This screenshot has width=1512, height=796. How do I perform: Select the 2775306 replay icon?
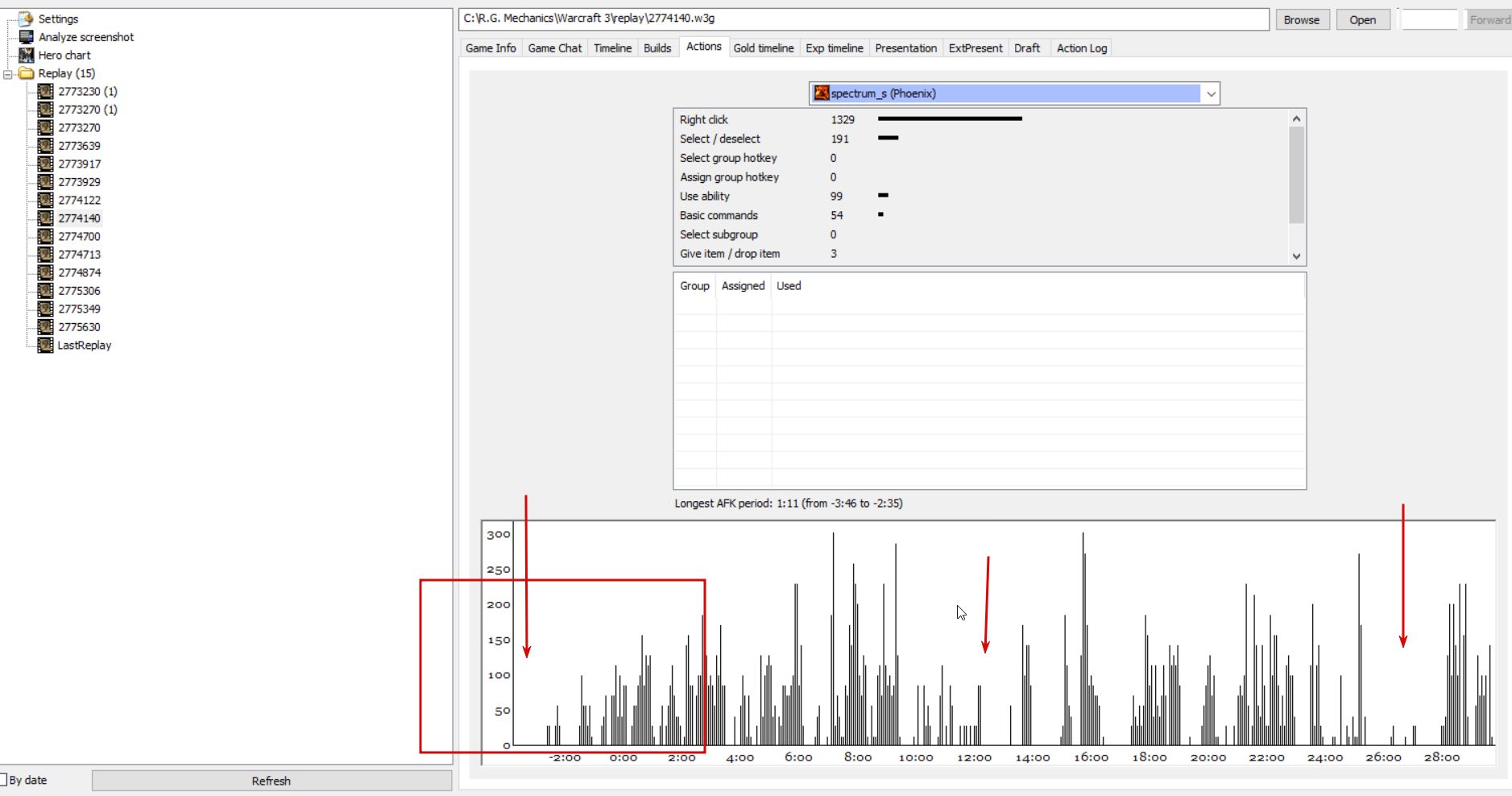tap(46, 291)
